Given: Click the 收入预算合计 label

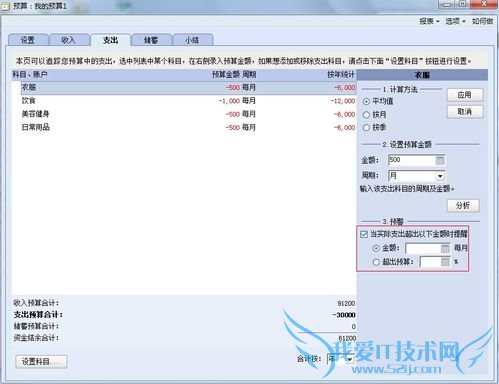Looking at the screenshot, I should click(36, 303).
